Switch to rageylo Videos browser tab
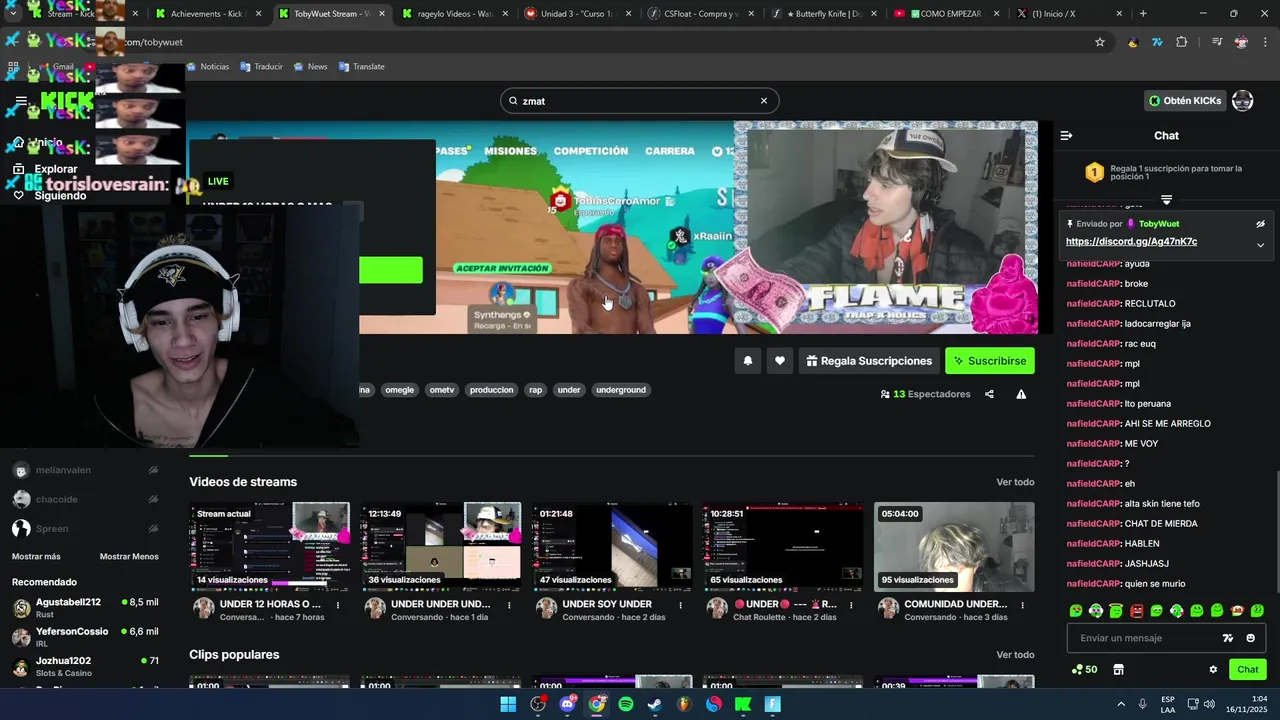The height and width of the screenshot is (720, 1280). click(454, 14)
